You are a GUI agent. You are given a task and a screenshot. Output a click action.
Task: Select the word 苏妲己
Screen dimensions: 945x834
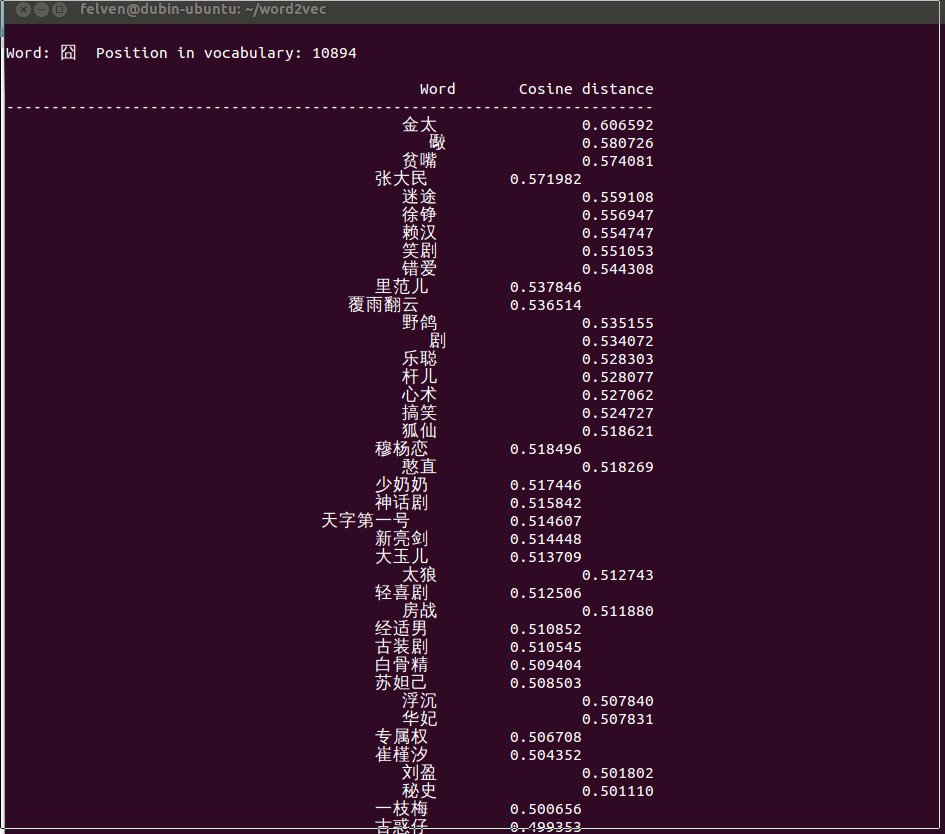[x=401, y=683]
